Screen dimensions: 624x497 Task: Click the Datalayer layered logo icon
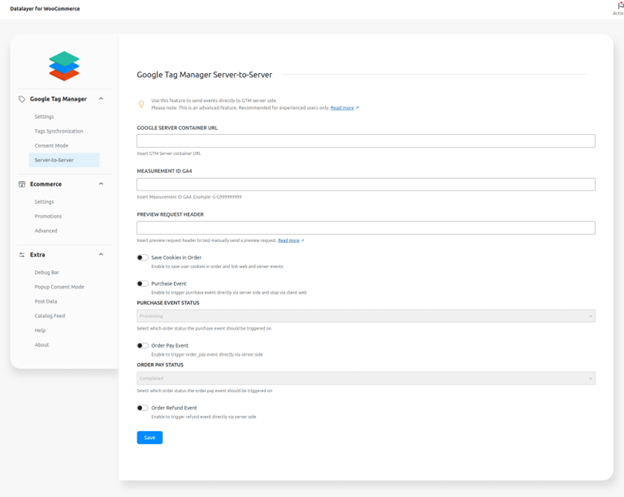click(x=64, y=66)
